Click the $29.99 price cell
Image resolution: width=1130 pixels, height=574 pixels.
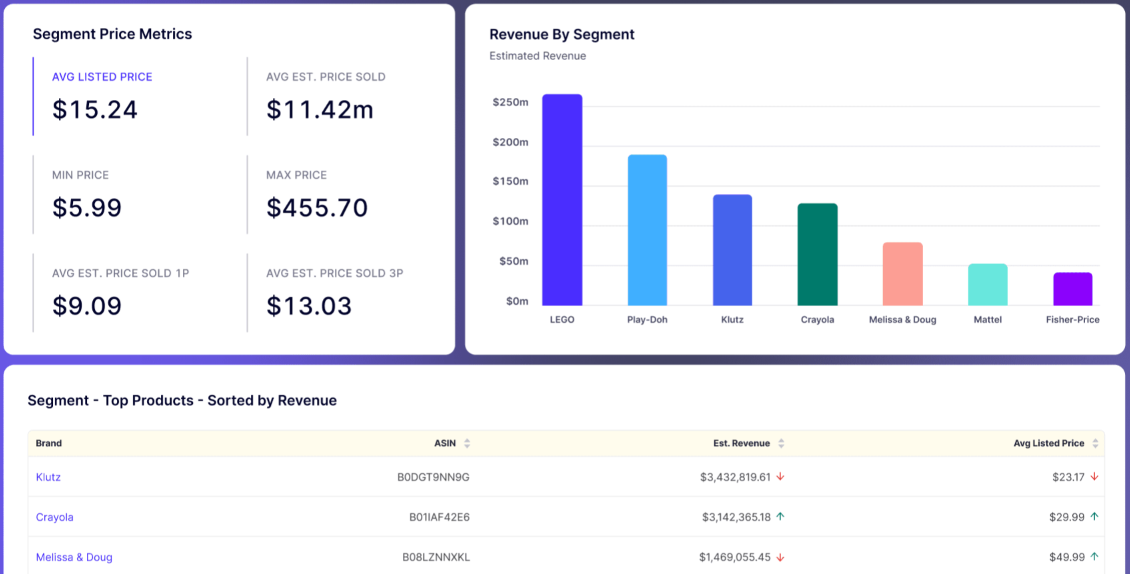(1067, 517)
